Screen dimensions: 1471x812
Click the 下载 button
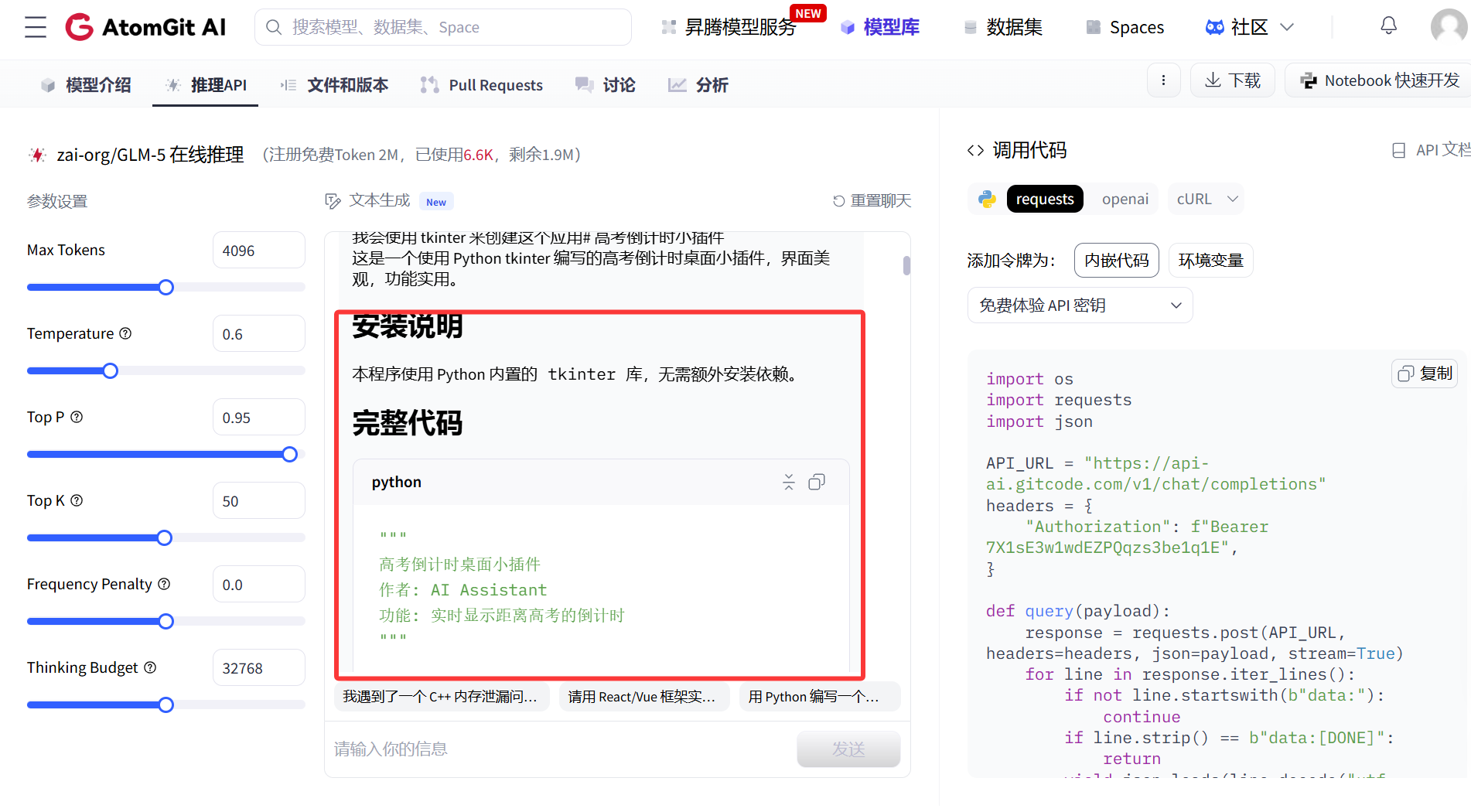click(x=1232, y=80)
